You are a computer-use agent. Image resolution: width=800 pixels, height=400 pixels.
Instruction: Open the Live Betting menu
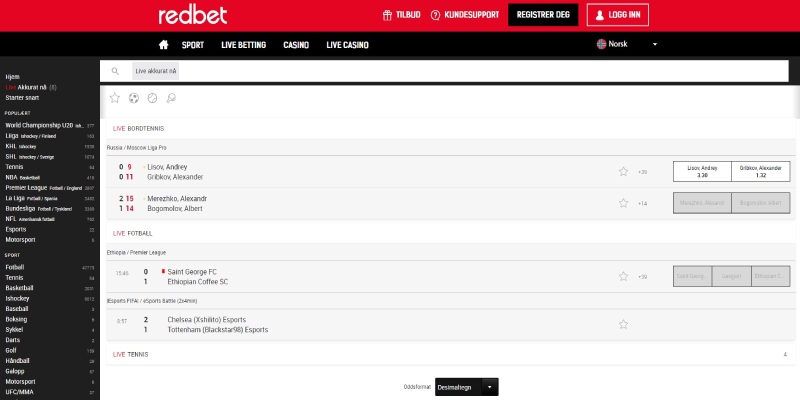tap(243, 45)
